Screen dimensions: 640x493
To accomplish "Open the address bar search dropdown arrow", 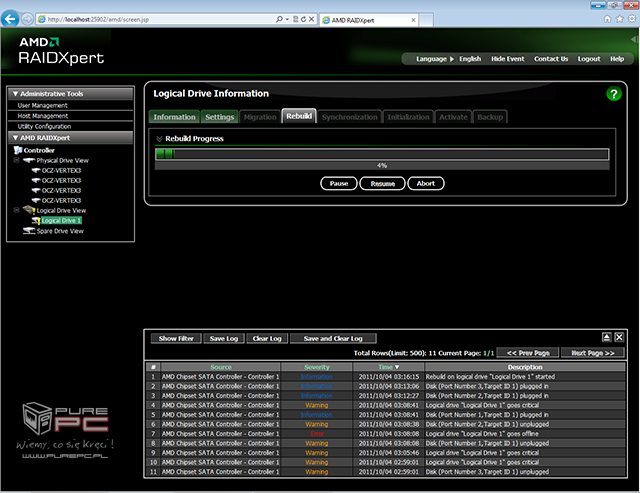I will pyautogui.click(x=287, y=19).
